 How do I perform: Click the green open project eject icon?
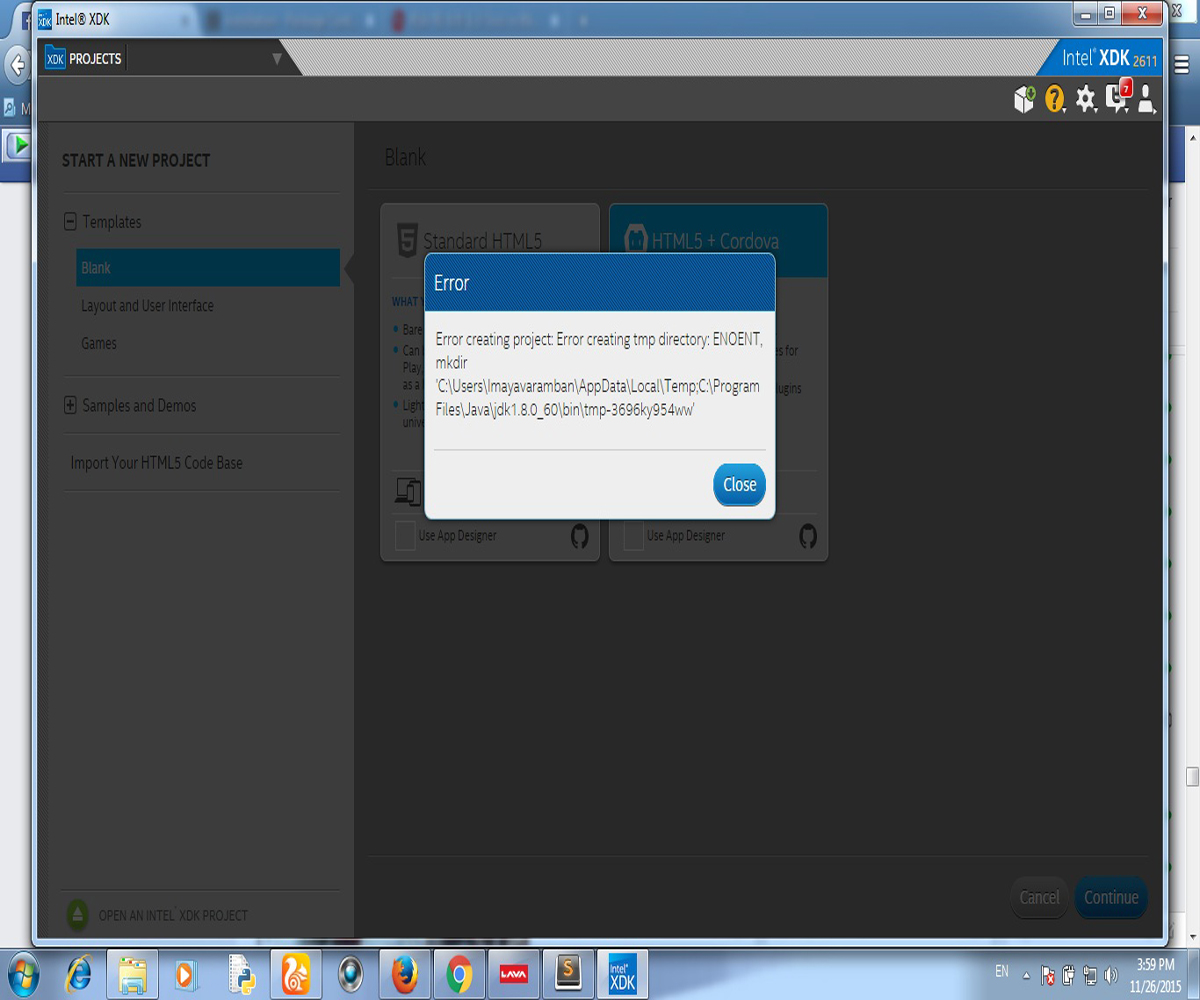(x=78, y=914)
